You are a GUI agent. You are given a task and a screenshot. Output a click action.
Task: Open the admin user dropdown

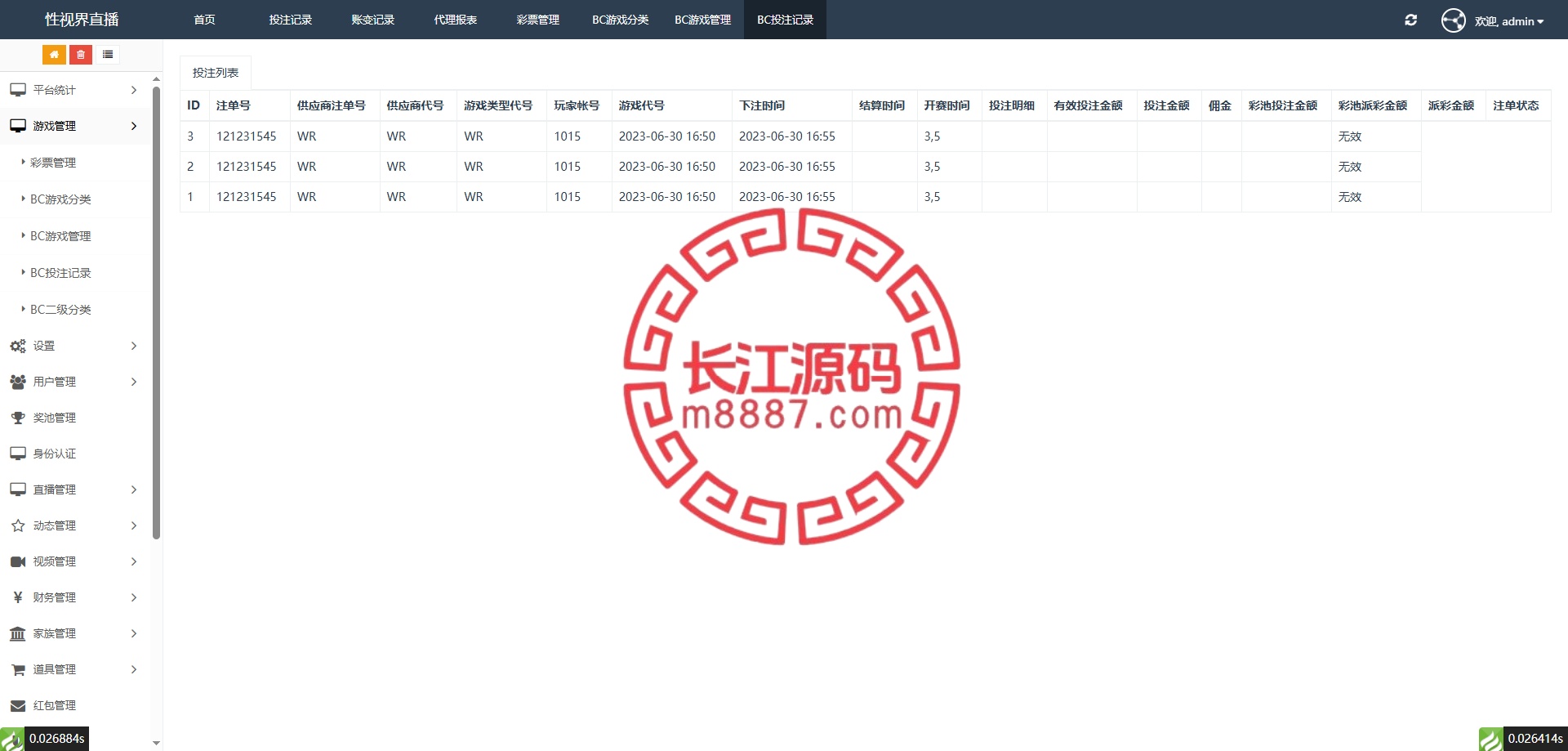point(1509,21)
